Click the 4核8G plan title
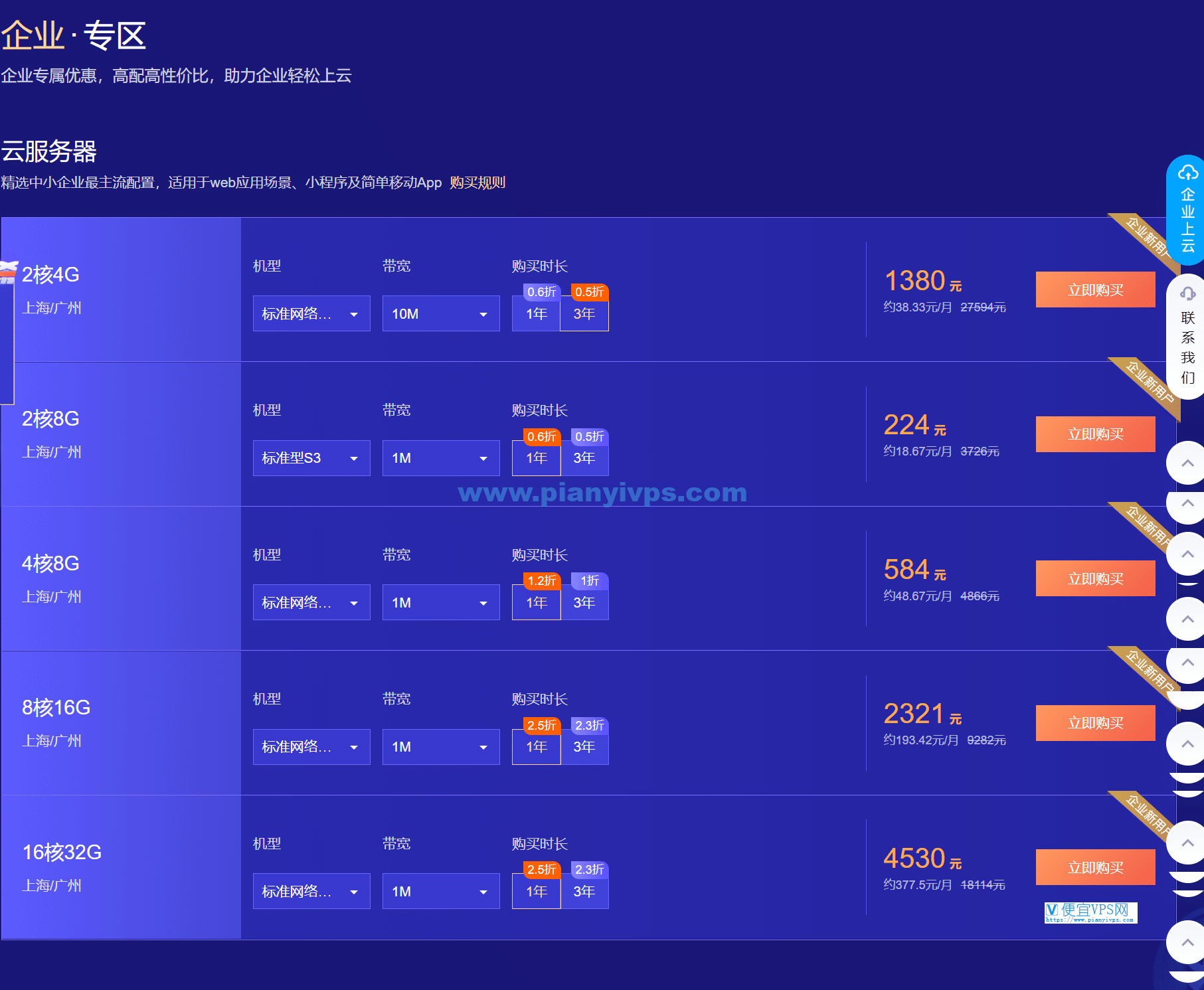 [x=50, y=563]
